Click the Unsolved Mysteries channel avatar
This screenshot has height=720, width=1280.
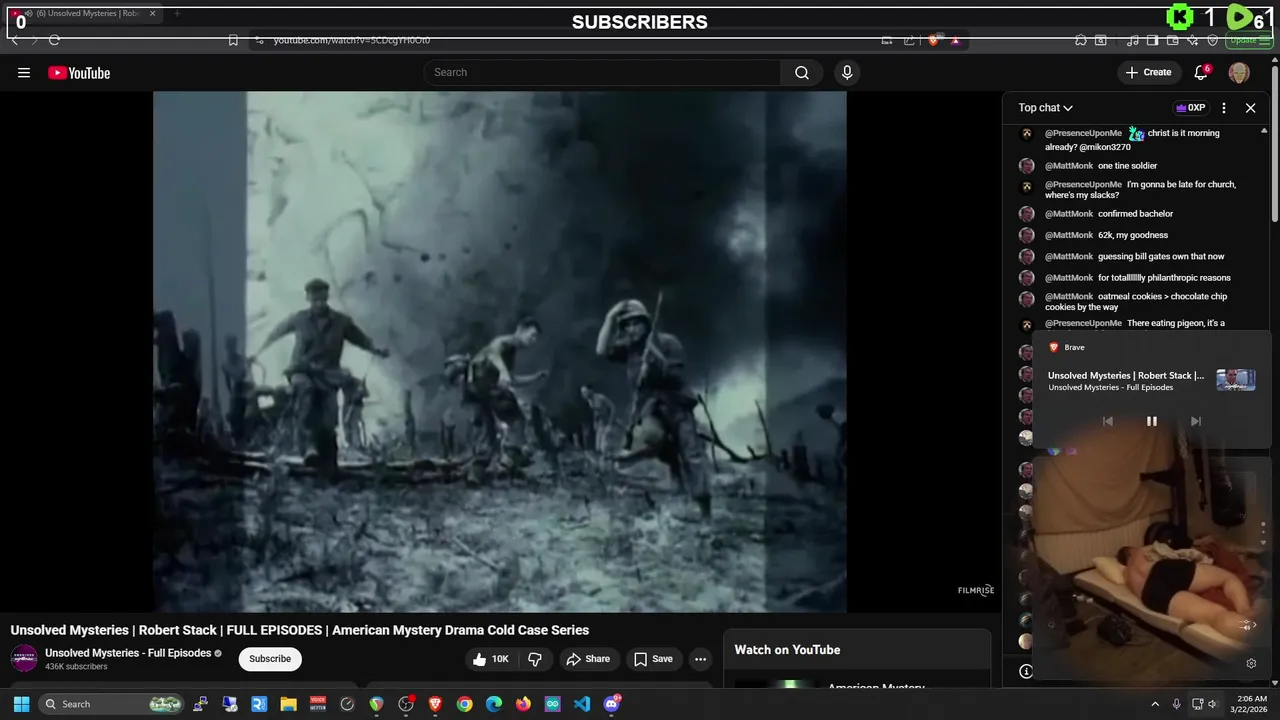[x=24, y=659]
